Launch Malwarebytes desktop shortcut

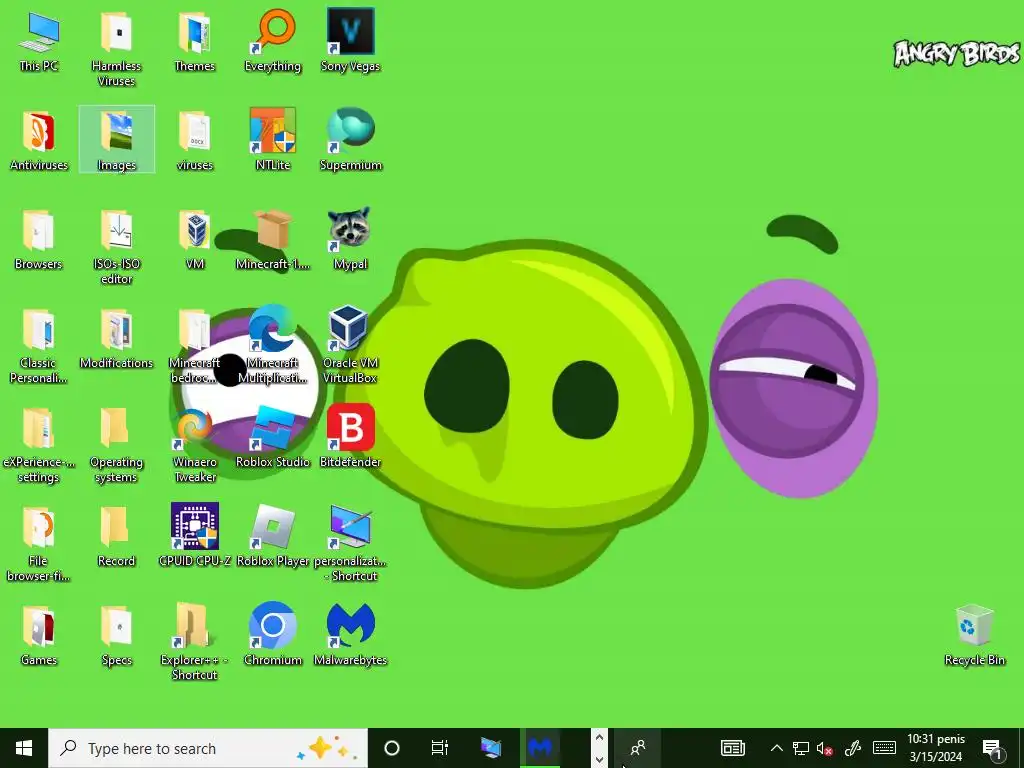(x=351, y=635)
